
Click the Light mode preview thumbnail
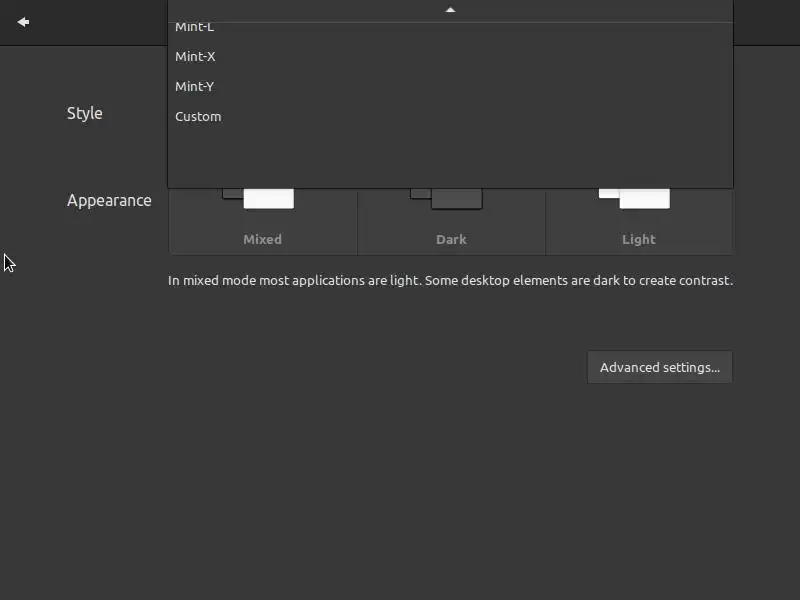coord(634,198)
